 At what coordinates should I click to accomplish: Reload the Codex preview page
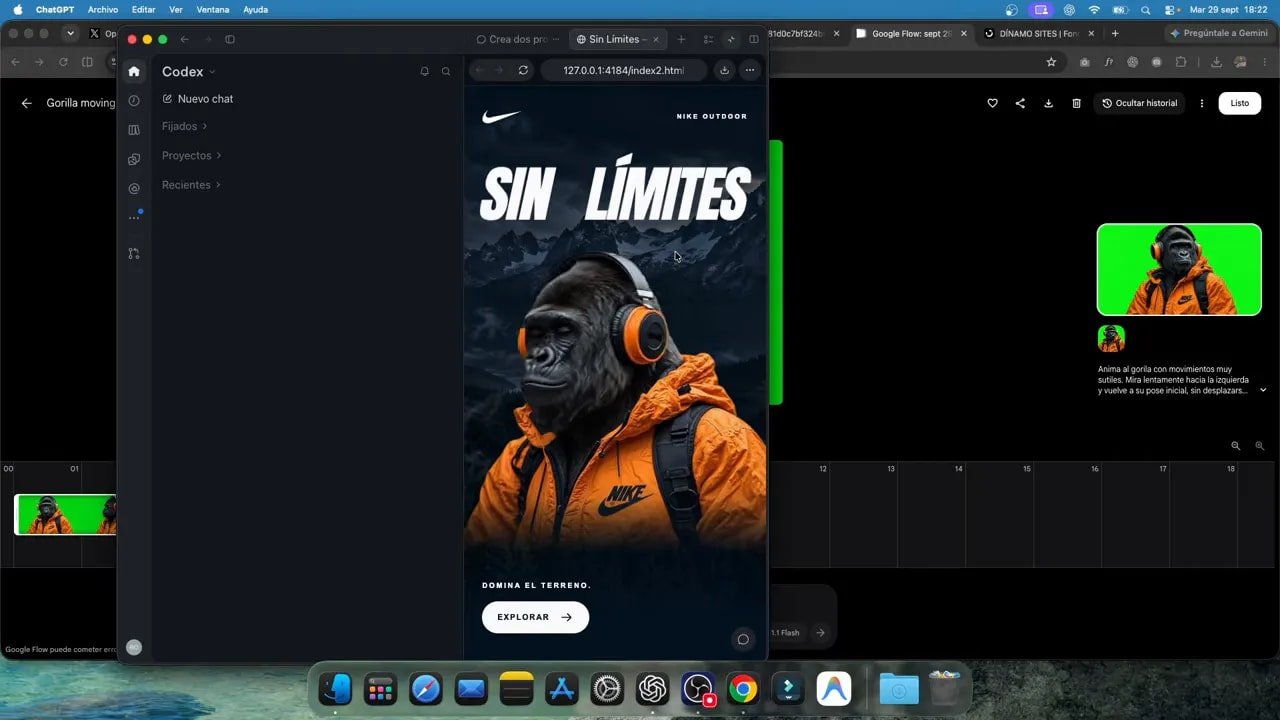point(523,70)
